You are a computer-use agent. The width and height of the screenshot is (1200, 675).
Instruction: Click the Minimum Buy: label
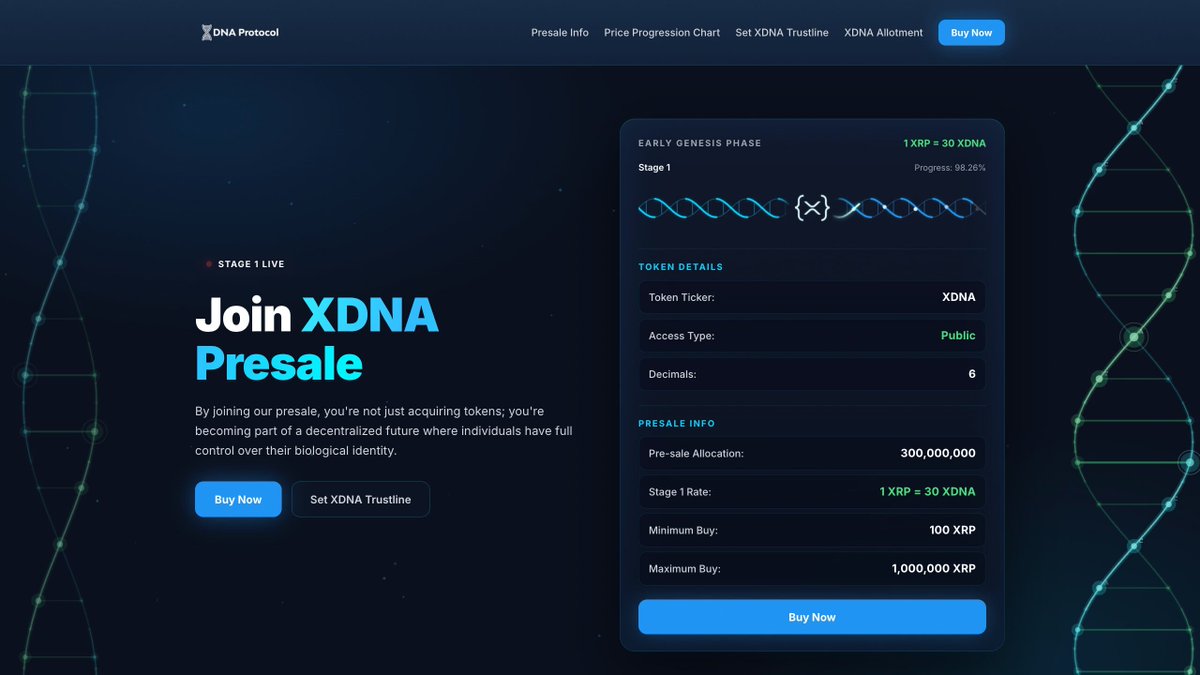(x=683, y=531)
